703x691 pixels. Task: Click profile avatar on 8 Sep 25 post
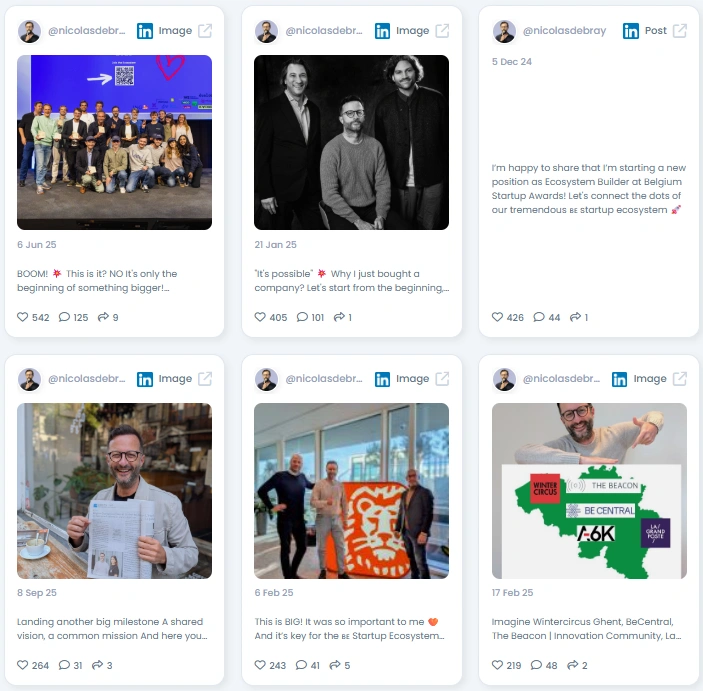(x=30, y=379)
